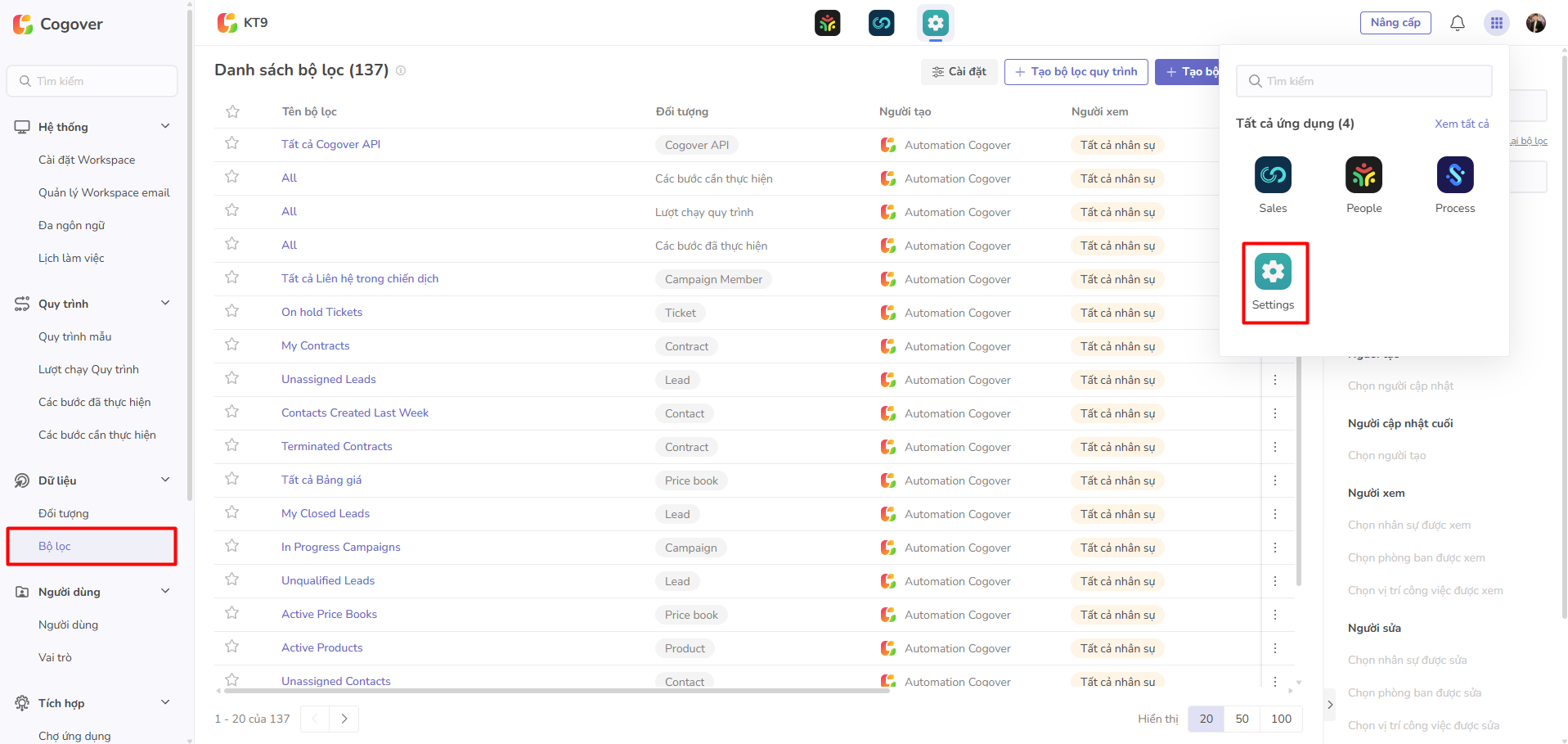
Task: Open three-dot menu for Unassigned Leads row
Action: (1274, 380)
